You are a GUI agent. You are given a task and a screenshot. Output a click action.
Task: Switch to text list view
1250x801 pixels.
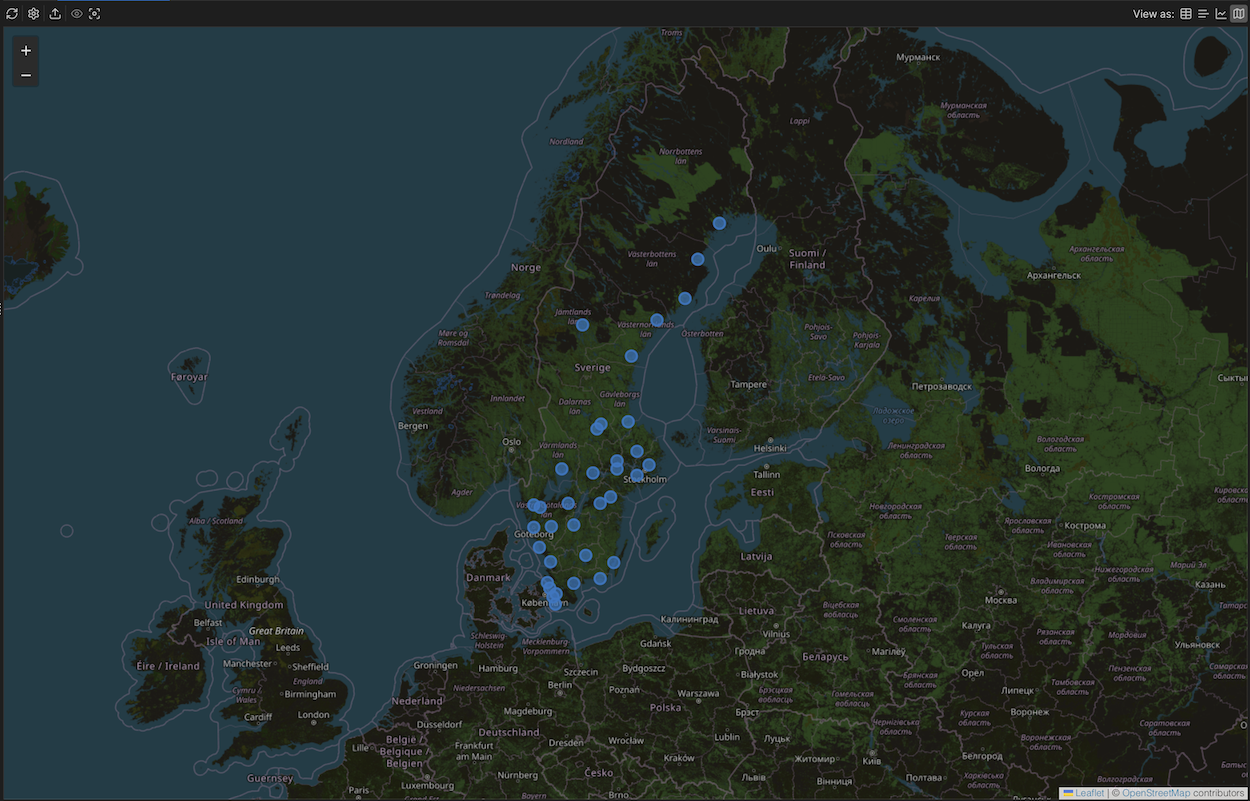[x=1203, y=14]
